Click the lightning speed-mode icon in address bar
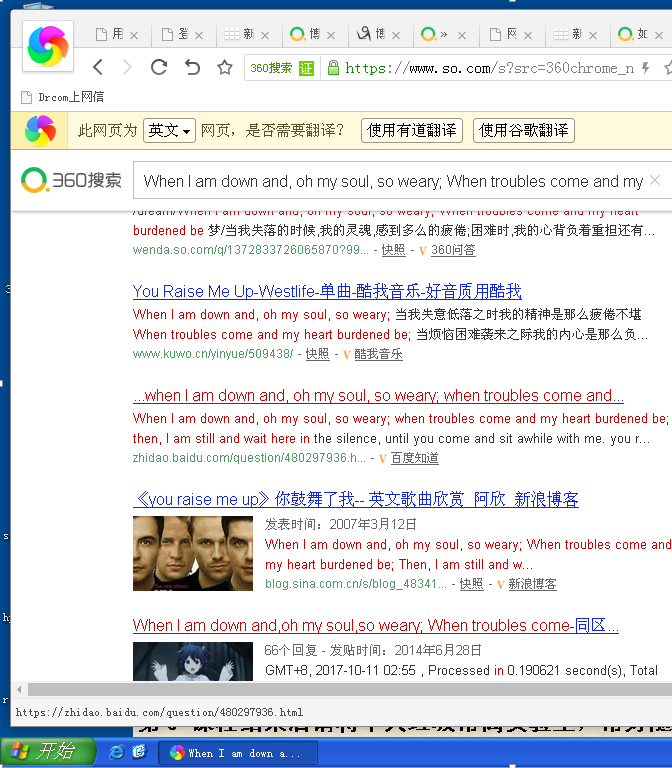Image resolution: width=672 pixels, height=768 pixels. click(x=646, y=68)
